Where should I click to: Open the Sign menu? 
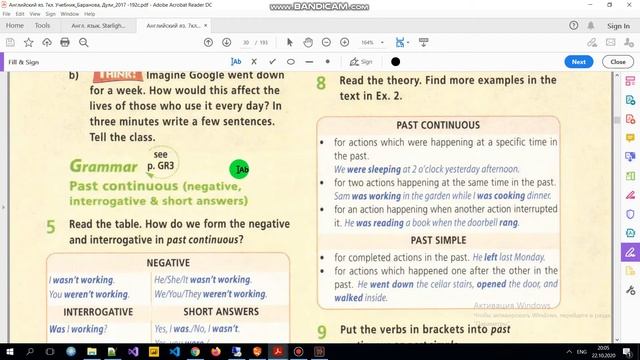click(50, 14)
